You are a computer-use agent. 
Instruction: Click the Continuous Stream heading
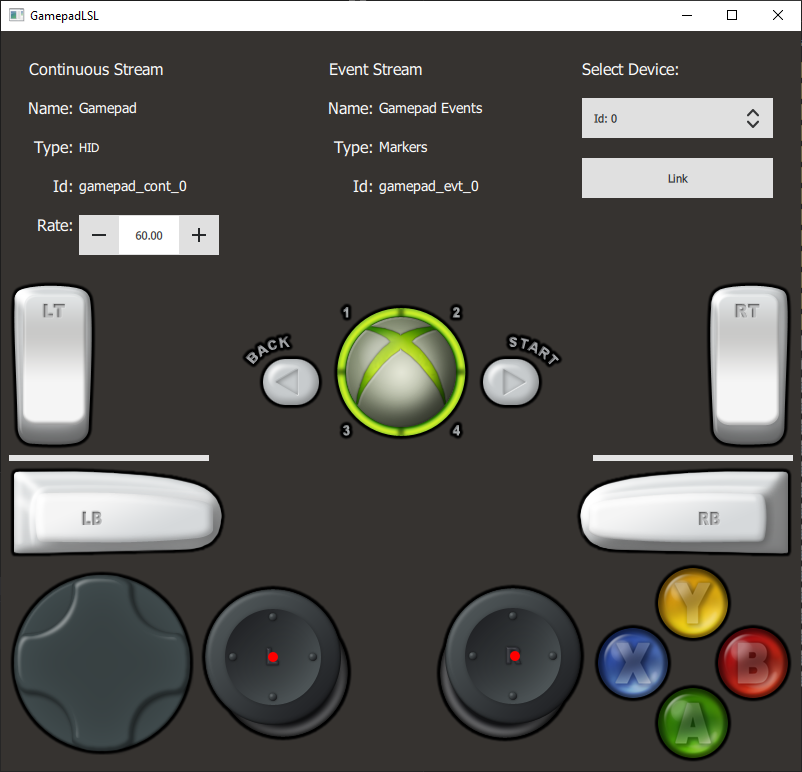96,69
